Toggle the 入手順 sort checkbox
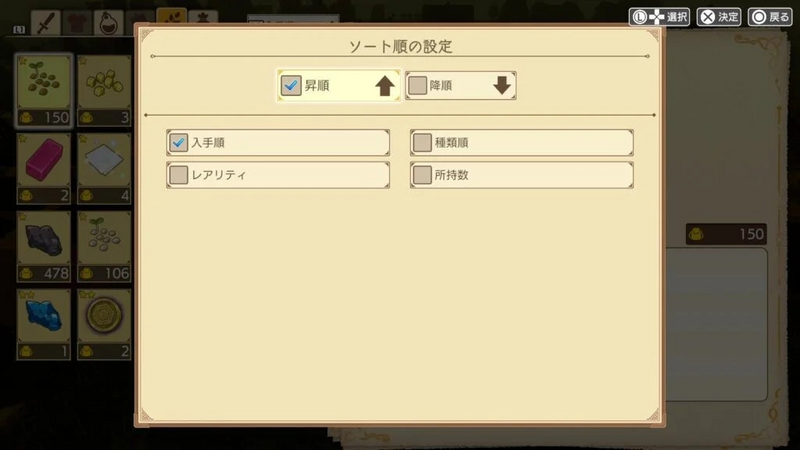Viewport: 800px width, 450px height. click(x=178, y=142)
